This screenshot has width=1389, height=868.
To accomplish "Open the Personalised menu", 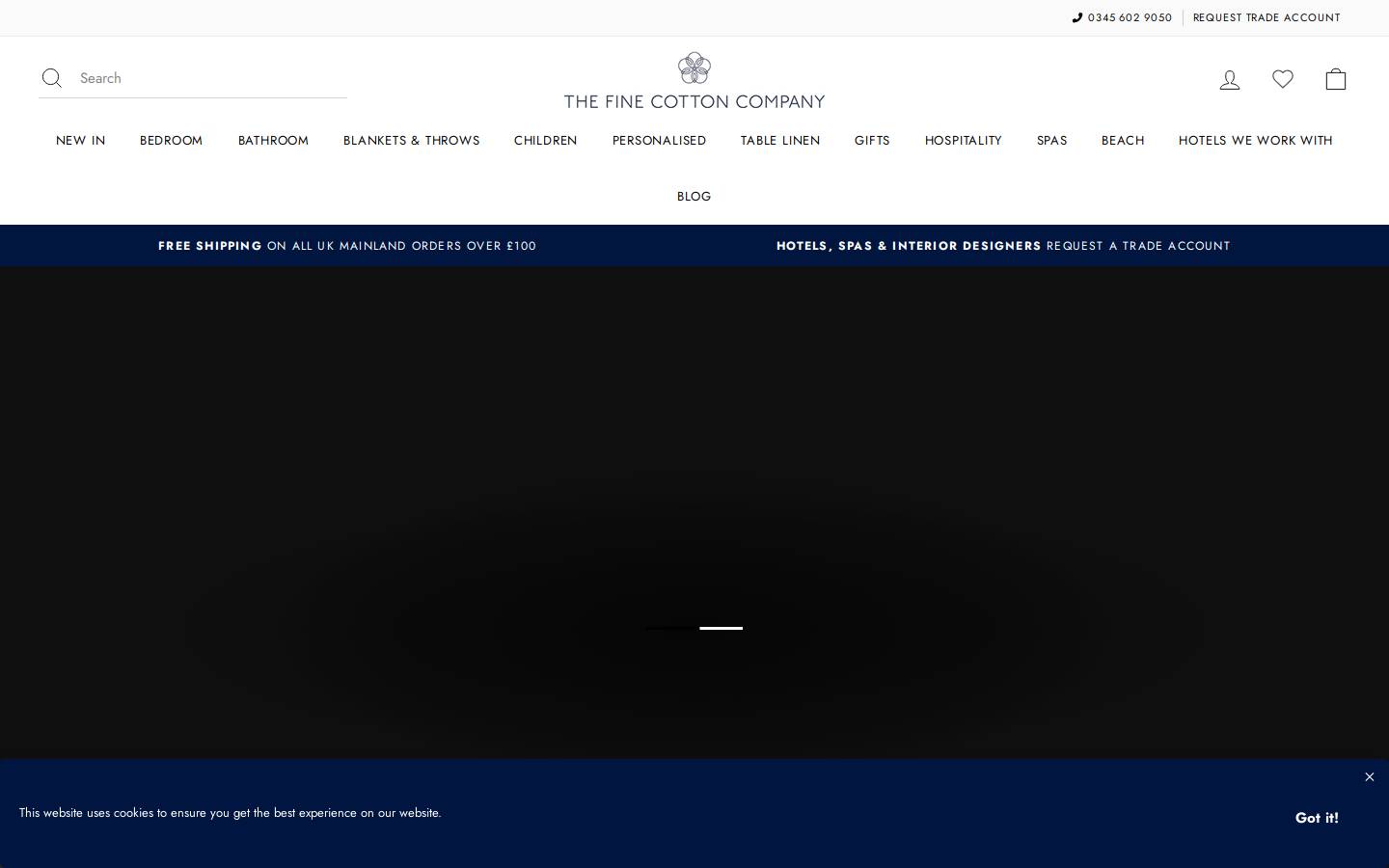I will coord(659,140).
